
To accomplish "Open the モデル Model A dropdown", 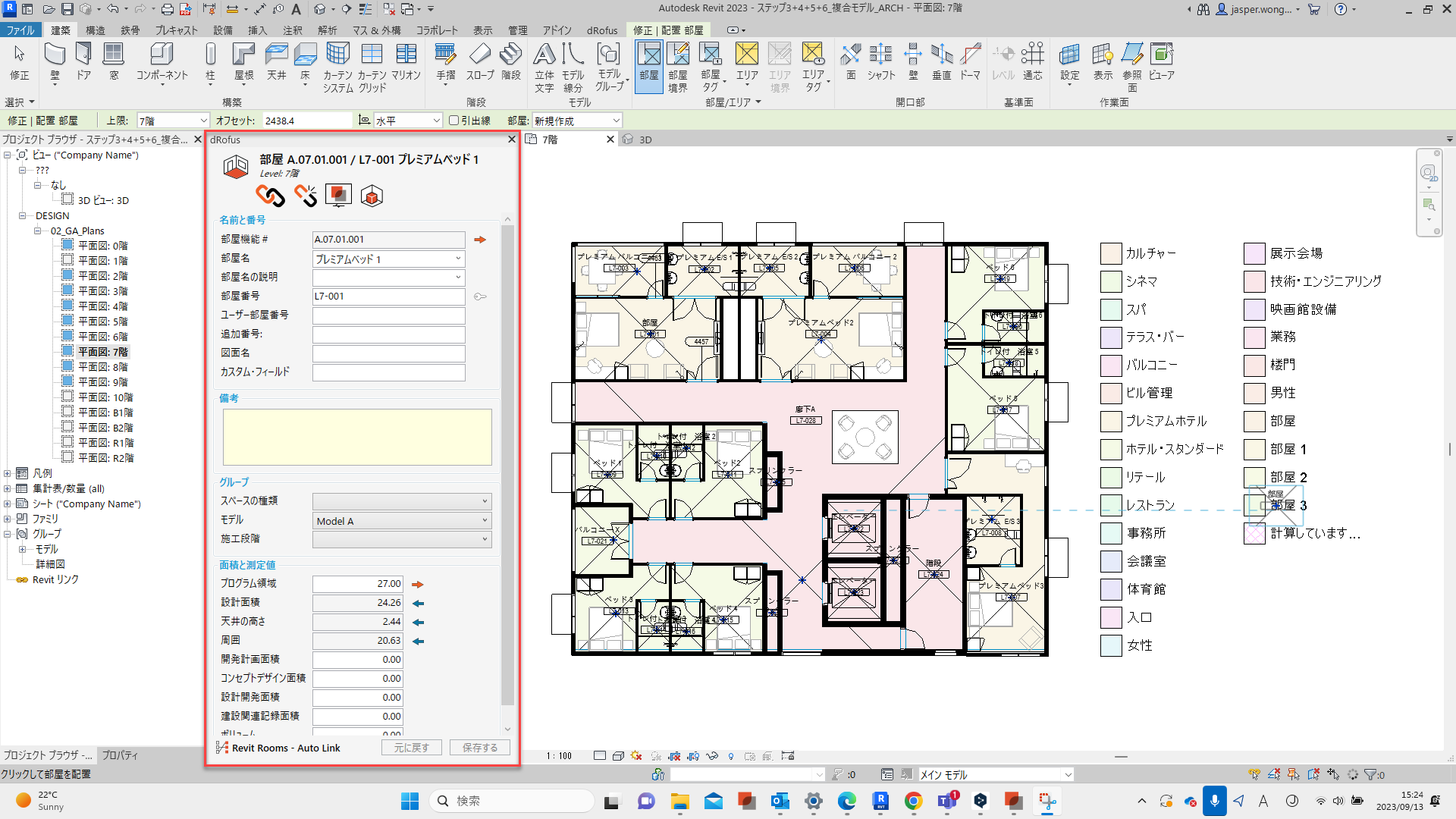I will coord(402,521).
